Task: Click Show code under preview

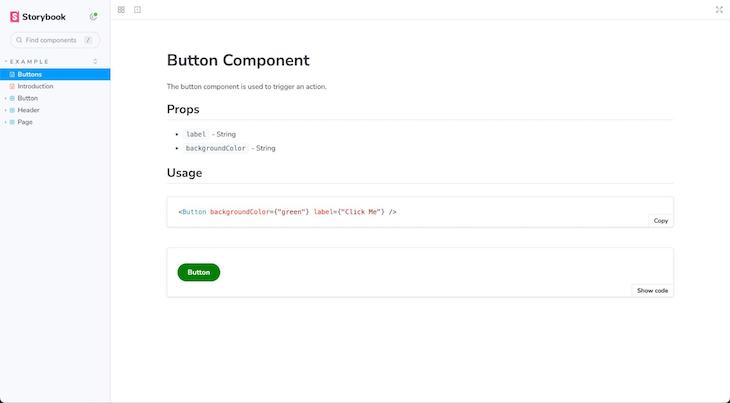Action: click(652, 290)
